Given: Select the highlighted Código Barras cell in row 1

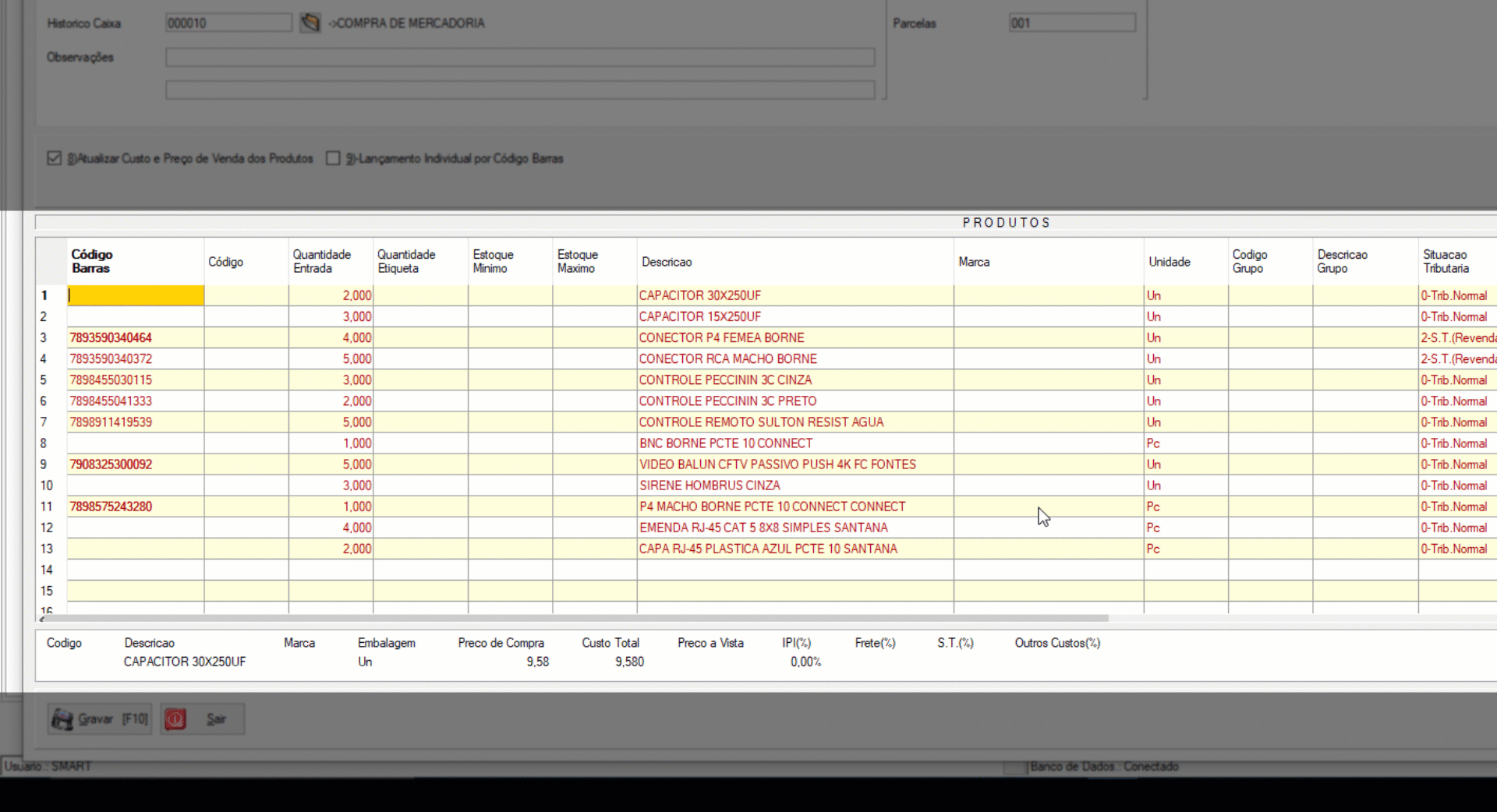Looking at the screenshot, I should [136, 295].
